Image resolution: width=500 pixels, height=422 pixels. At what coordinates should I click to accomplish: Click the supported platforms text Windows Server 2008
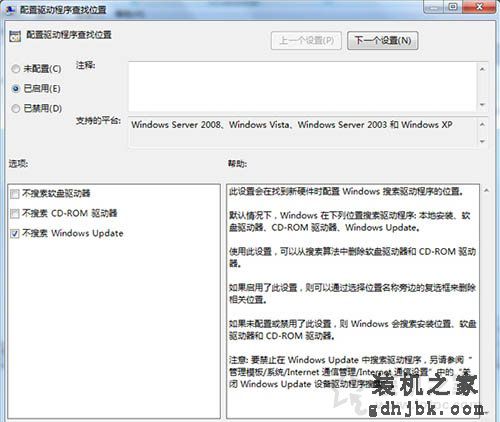click(x=176, y=125)
